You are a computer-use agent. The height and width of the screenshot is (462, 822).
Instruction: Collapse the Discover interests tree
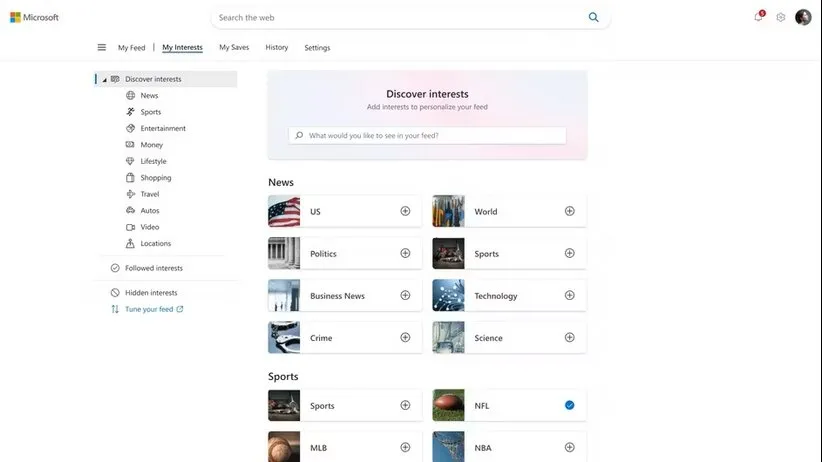(x=105, y=79)
